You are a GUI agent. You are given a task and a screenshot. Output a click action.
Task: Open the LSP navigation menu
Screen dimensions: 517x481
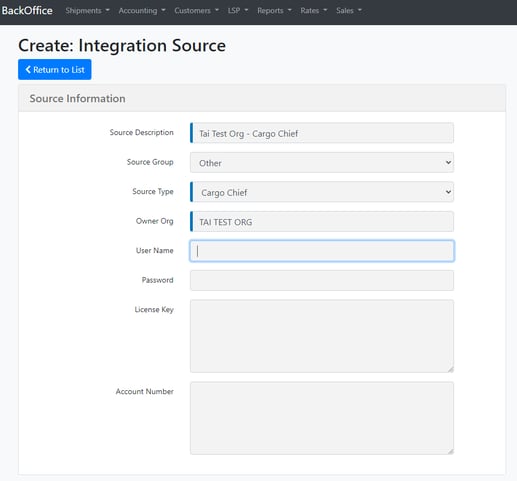238,11
